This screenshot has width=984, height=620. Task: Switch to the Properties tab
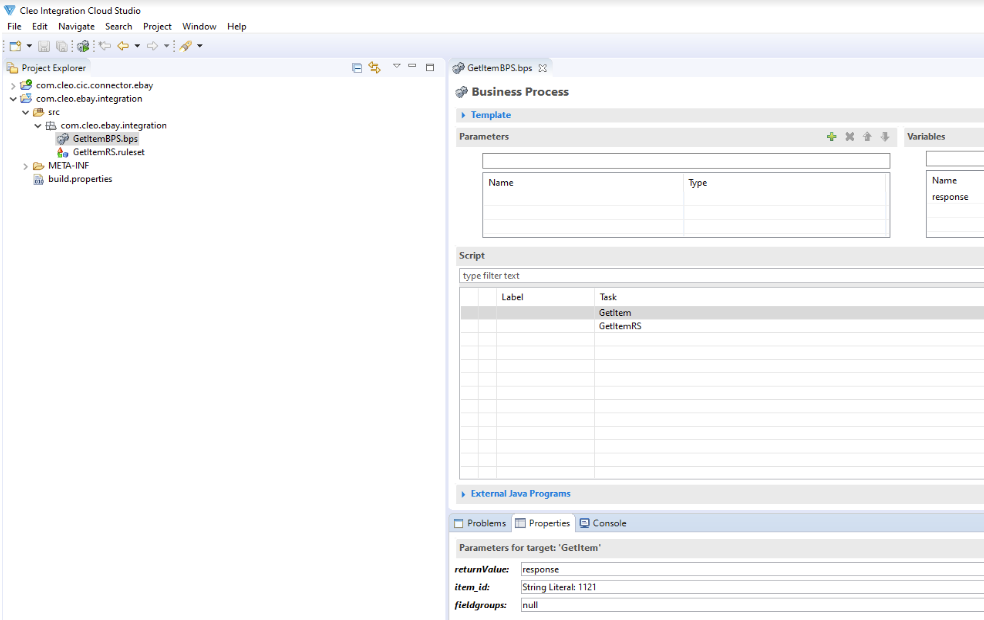point(543,523)
